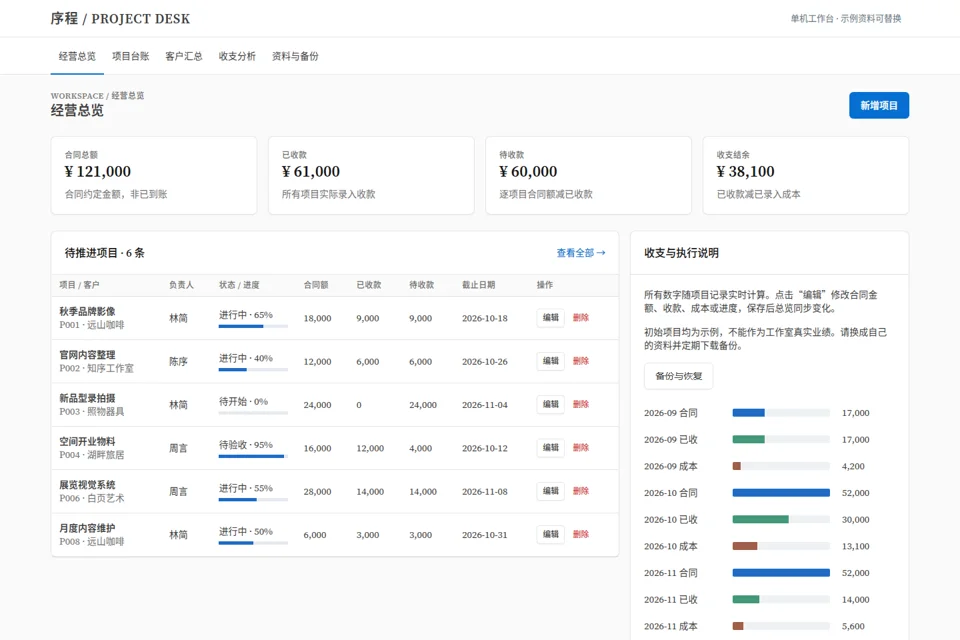Viewport: 960px width, 640px height.
Task: Click the 序程 / PROJECT DESK title
Action: [120, 18]
